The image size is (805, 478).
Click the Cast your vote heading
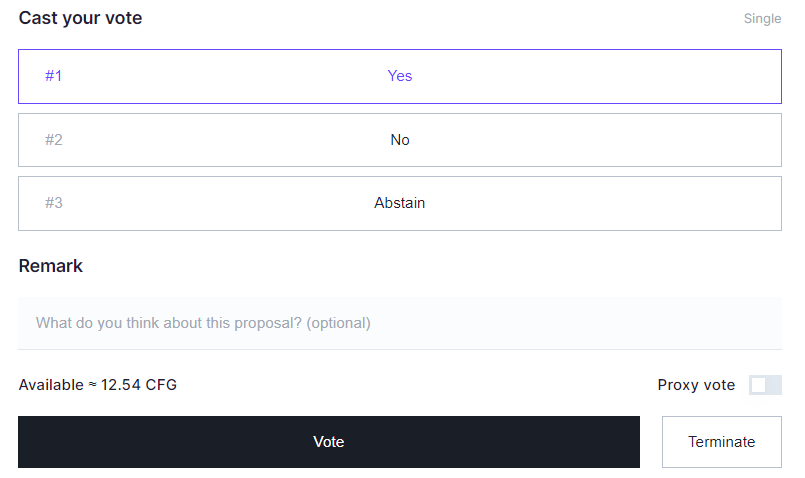click(80, 18)
